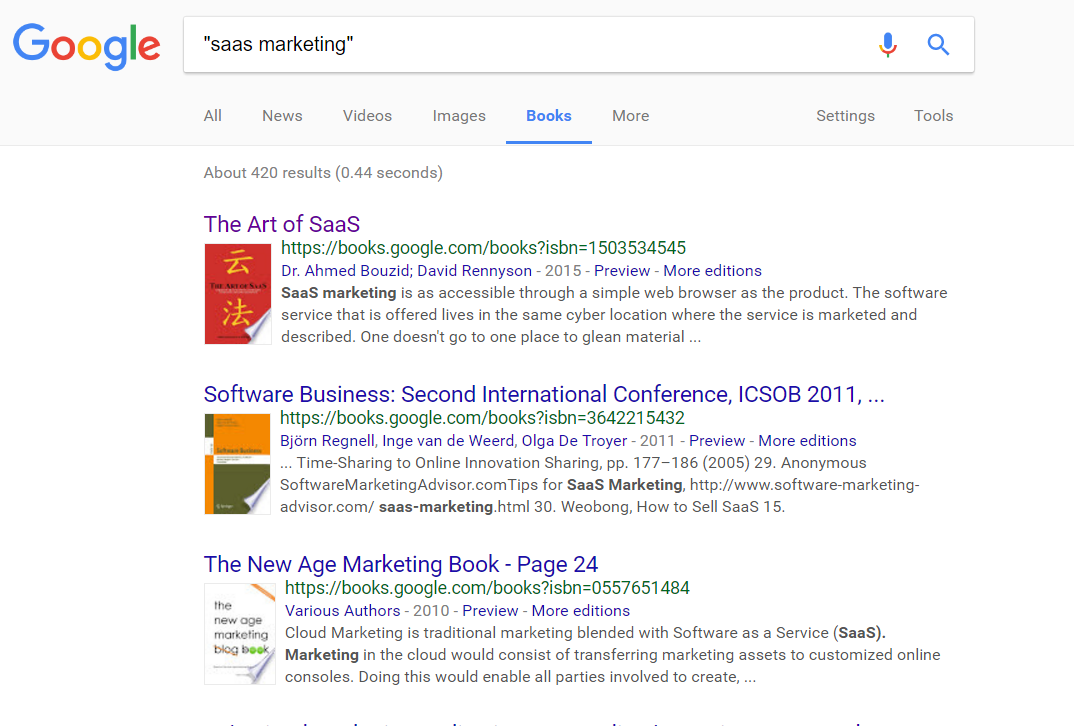The image size is (1074, 726).
Task: Click the isbn=0557651484 URL
Action: (x=487, y=588)
